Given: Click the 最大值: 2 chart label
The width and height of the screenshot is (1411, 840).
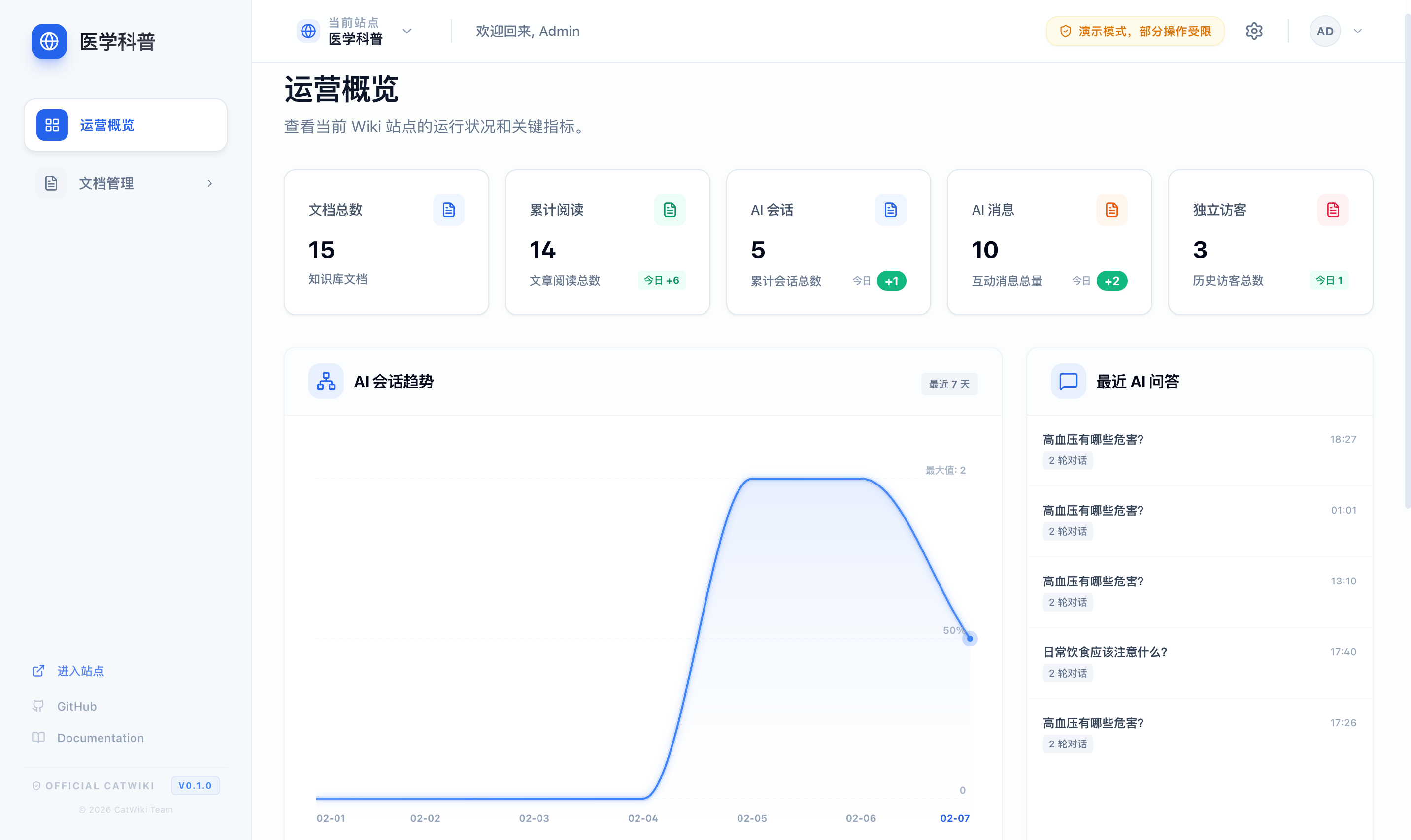Looking at the screenshot, I should click(x=945, y=470).
